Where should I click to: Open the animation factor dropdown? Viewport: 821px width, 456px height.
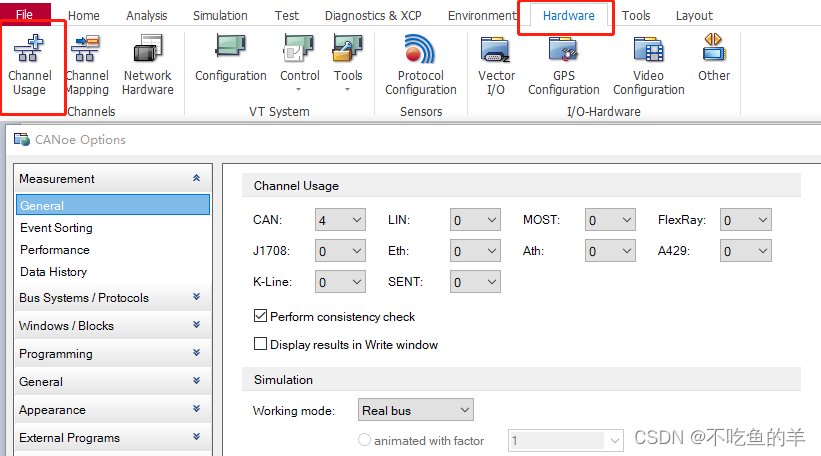point(565,440)
